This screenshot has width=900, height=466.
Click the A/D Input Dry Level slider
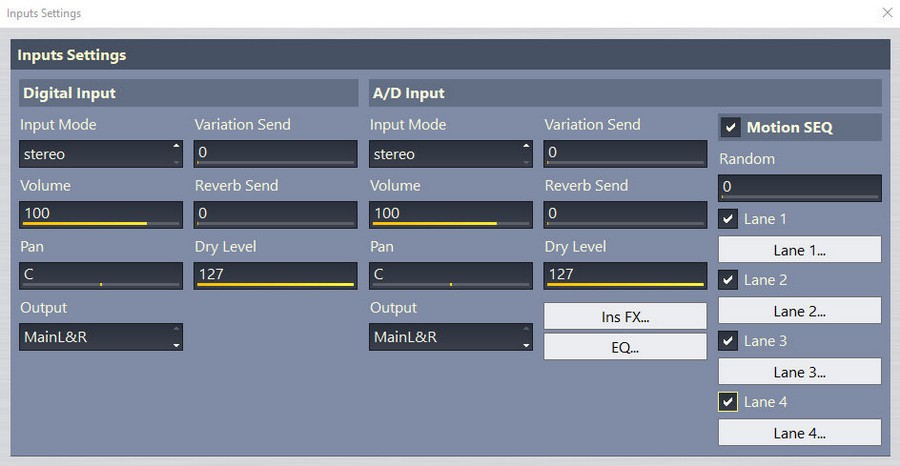625,276
